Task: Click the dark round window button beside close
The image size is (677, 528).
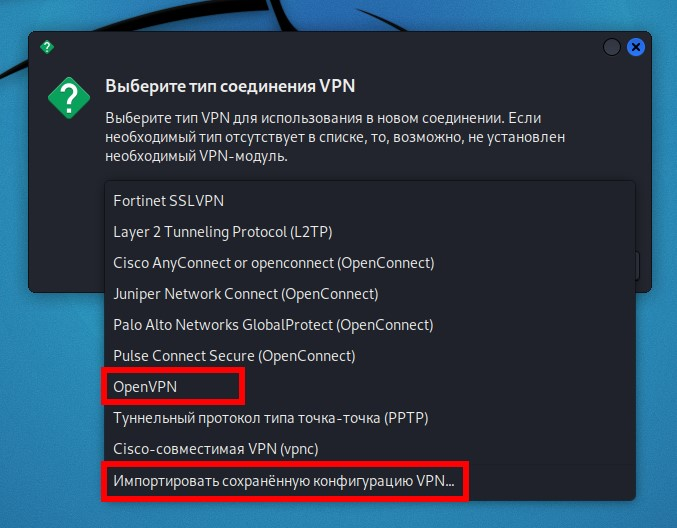Action: tap(612, 47)
